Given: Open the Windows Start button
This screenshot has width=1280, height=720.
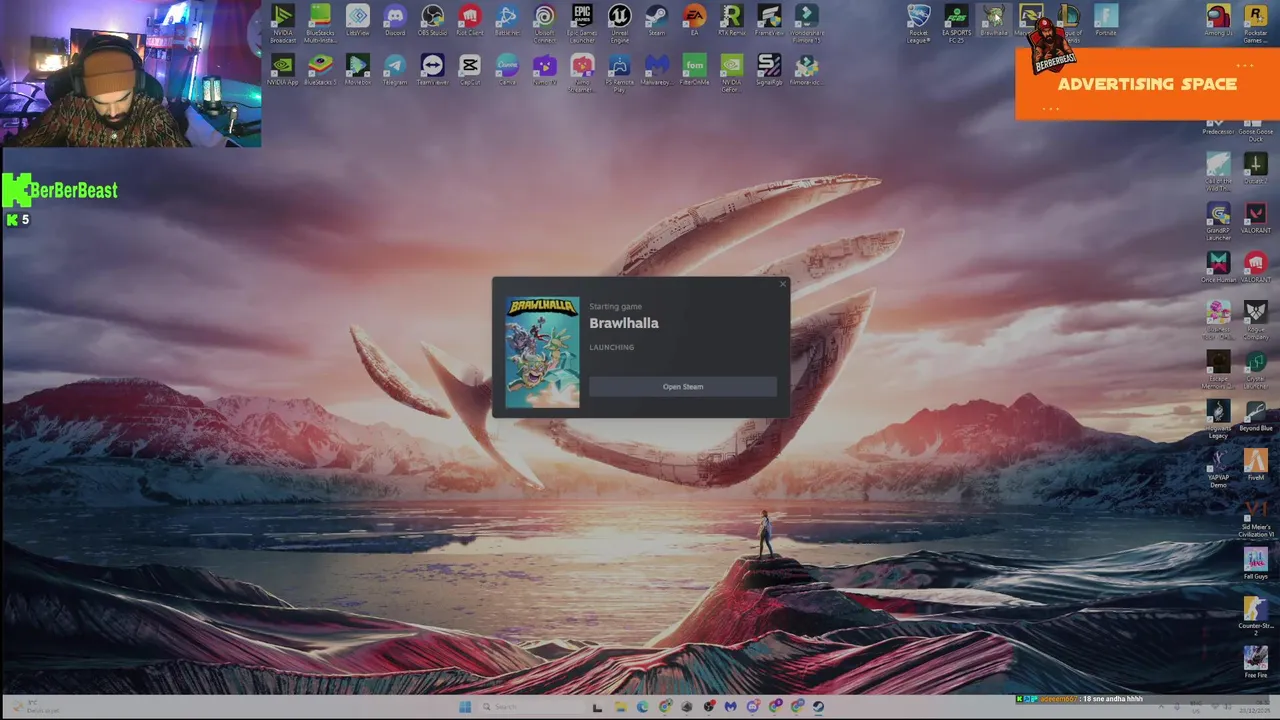Looking at the screenshot, I should point(465,706).
